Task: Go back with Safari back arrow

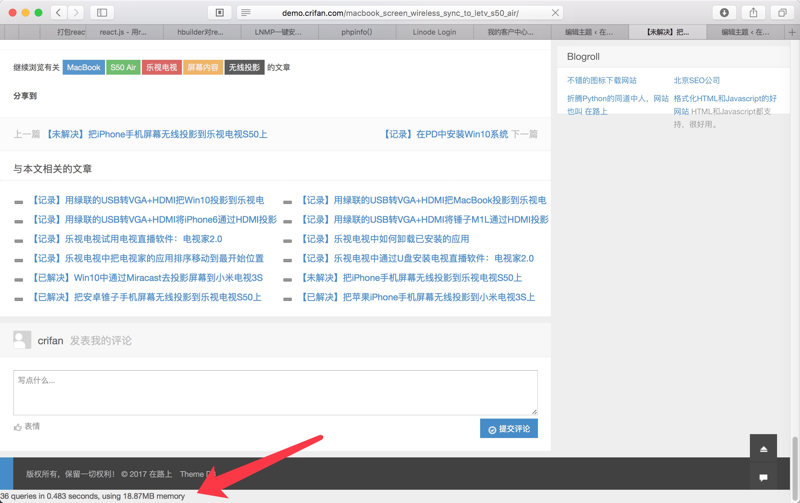Action: coord(59,13)
